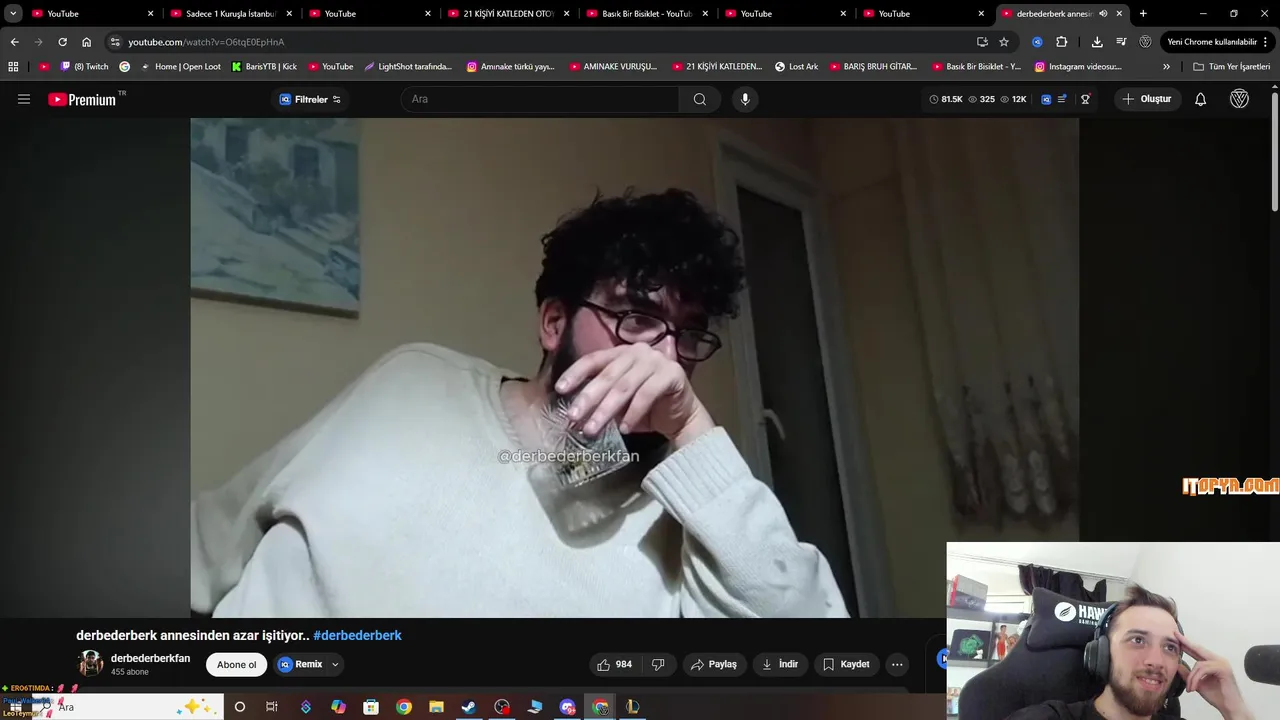Screen dimensions: 1280x720
Task: Click the Remix button
Action: point(300,664)
